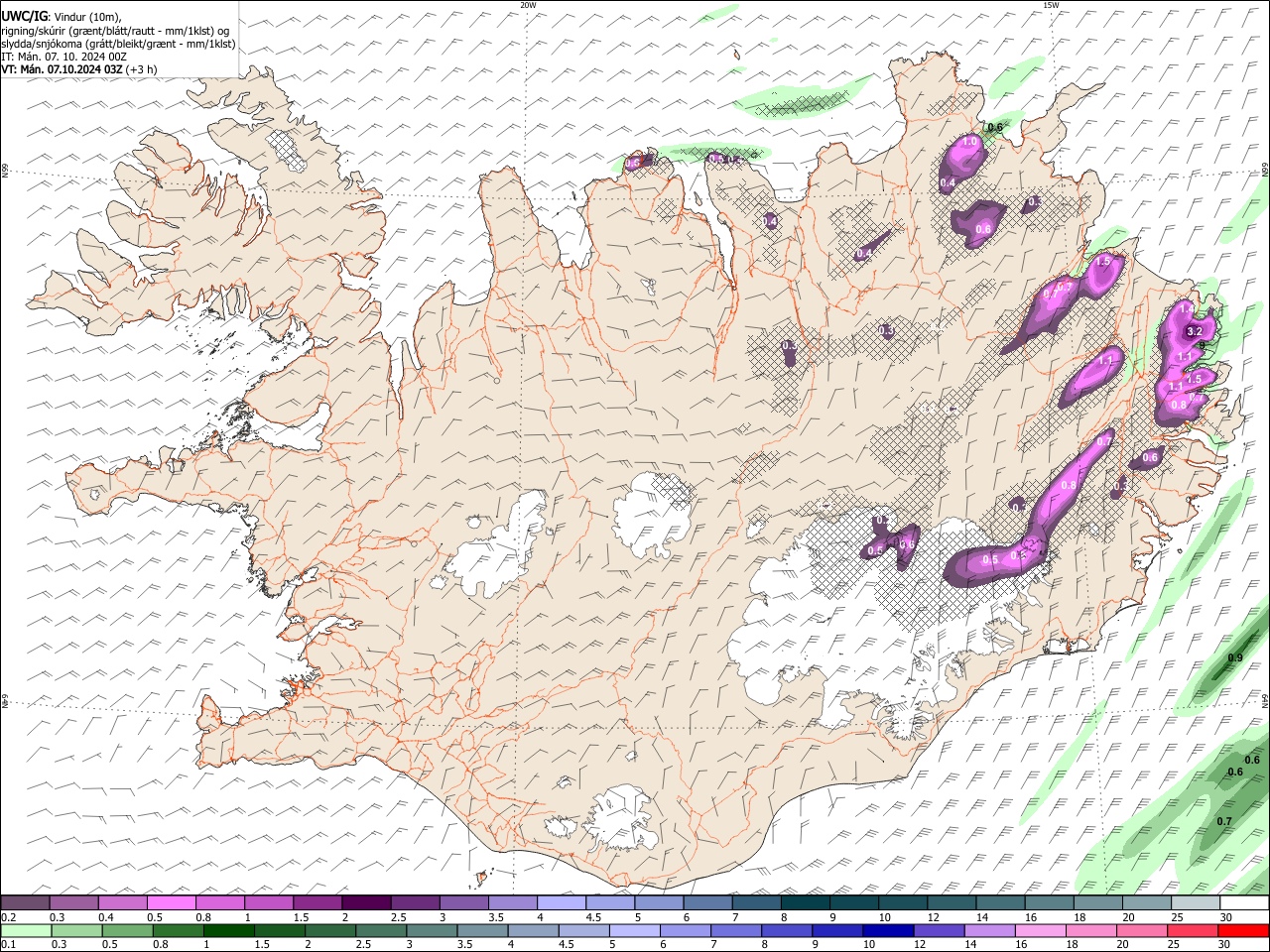The image size is (1270, 952).
Task: Select the upper legend swatch starting at 4.5
Action: [610, 902]
